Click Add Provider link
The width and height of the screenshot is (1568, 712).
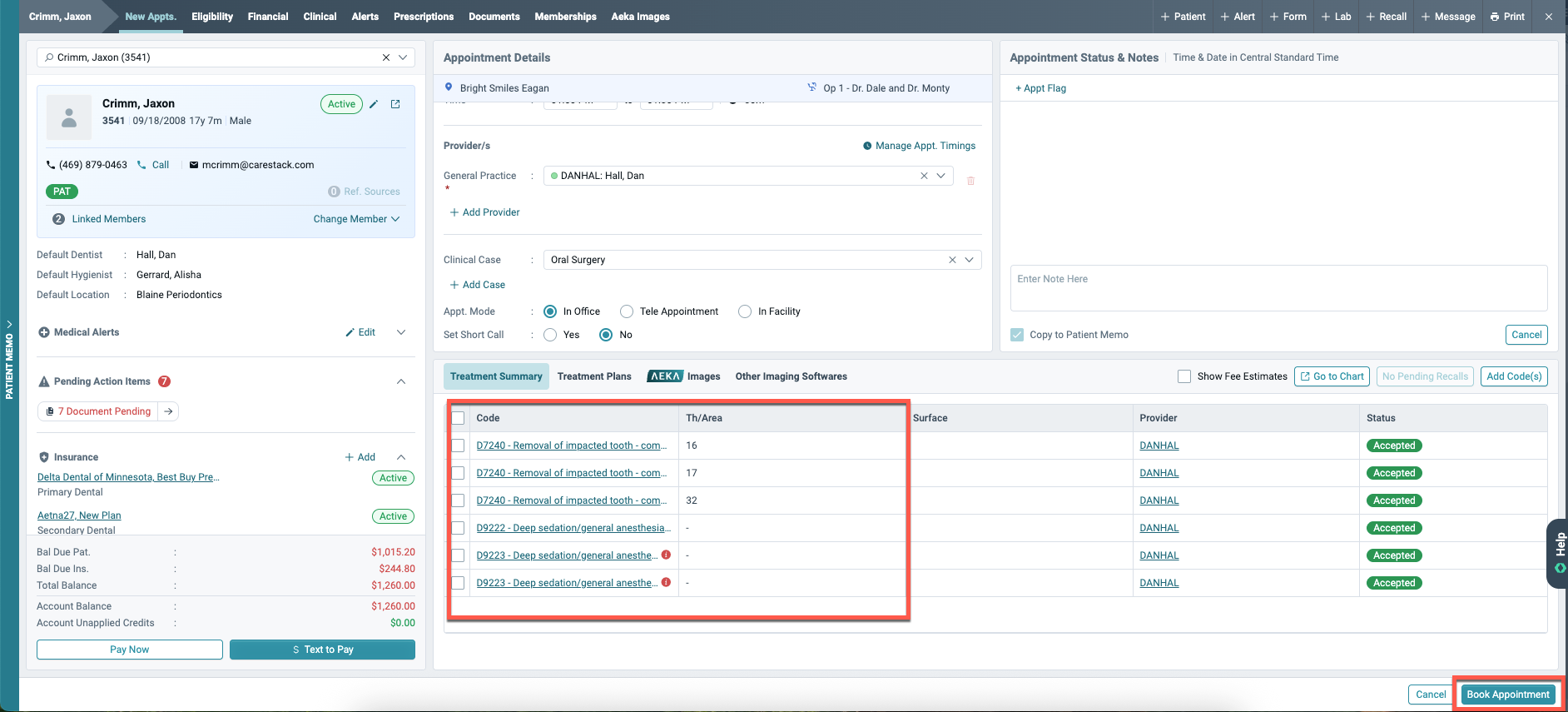pyautogui.click(x=484, y=212)
